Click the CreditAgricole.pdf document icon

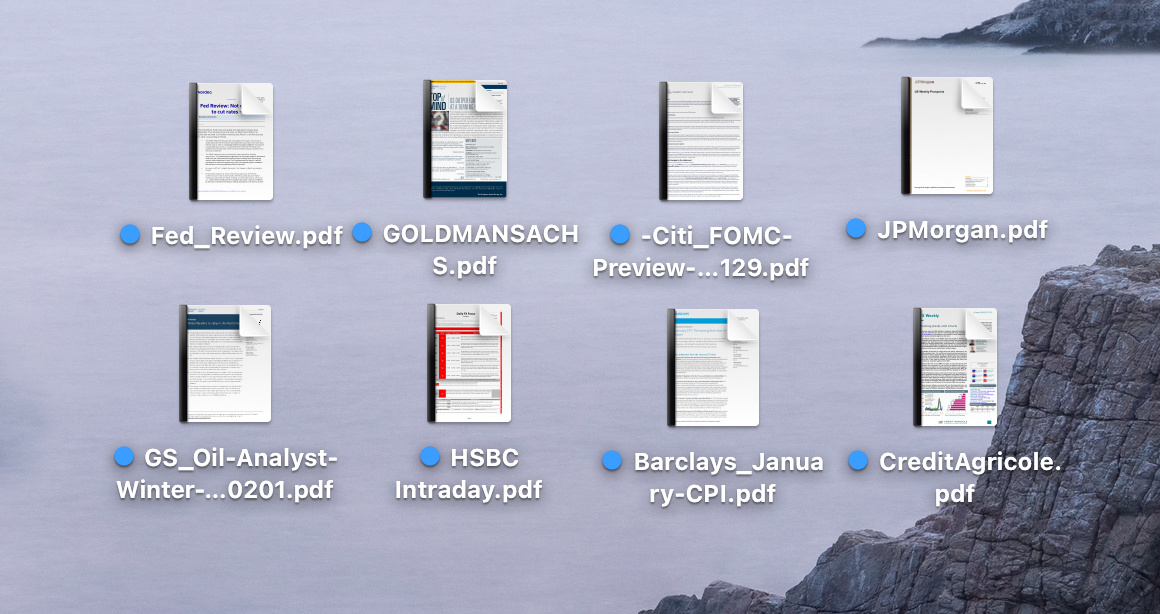click(955, 367)
